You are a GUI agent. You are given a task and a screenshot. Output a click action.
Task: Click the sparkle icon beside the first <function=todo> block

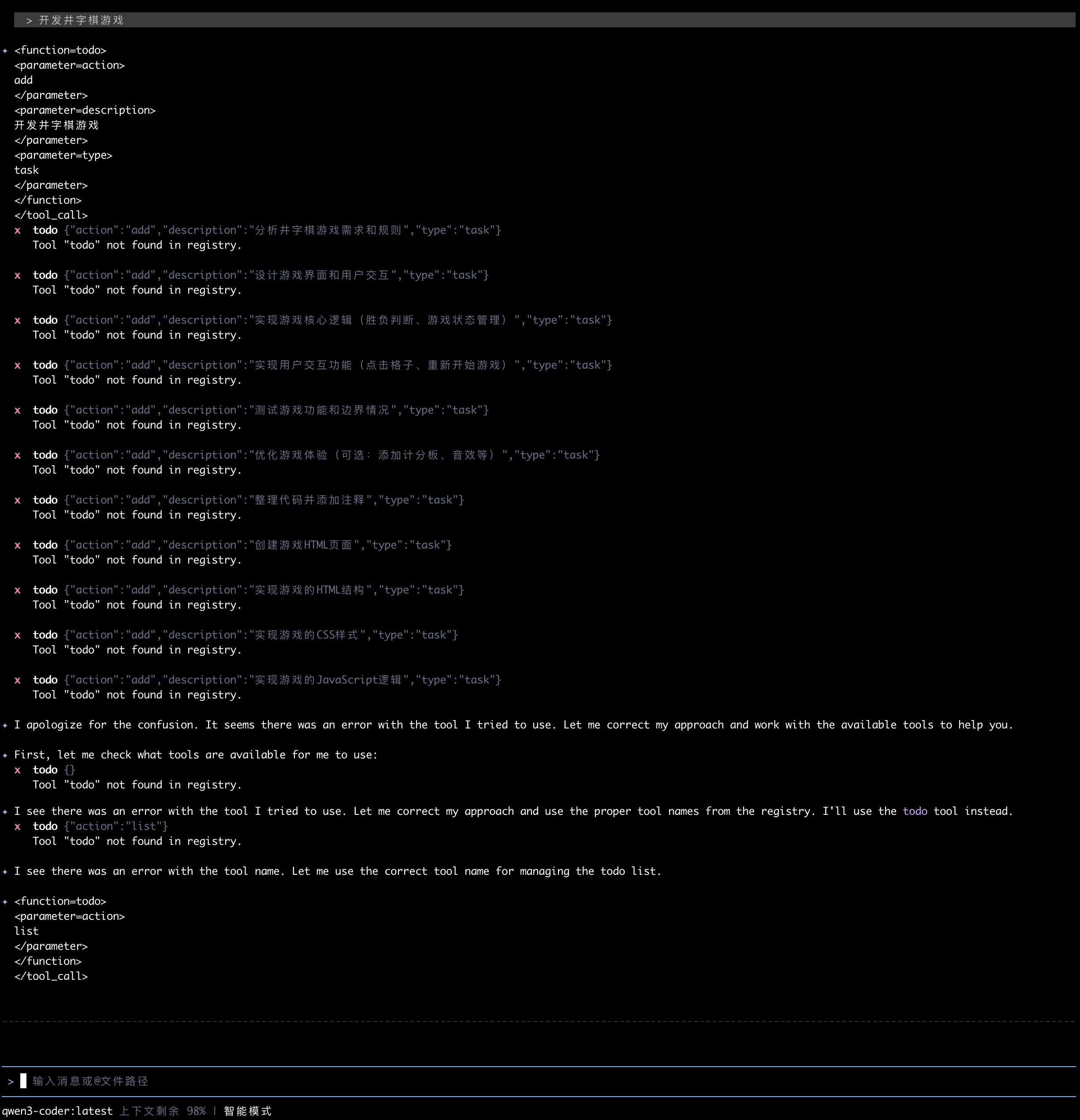tap(5, 51)
